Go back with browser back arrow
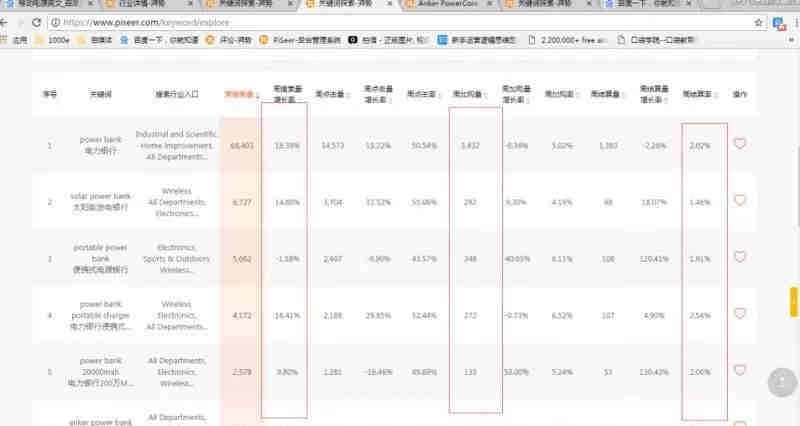 4,22
